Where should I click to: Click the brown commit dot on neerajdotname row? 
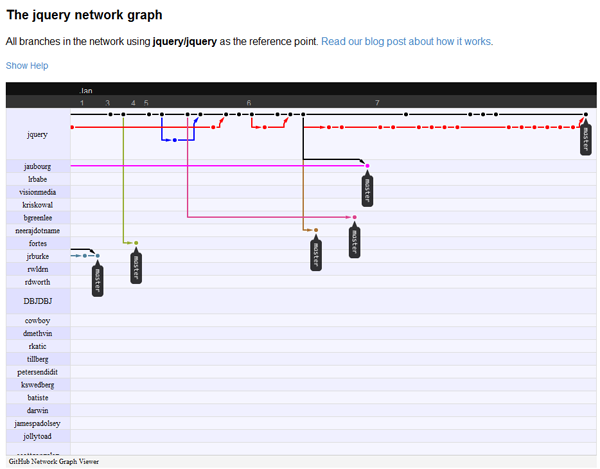[316, 230]
